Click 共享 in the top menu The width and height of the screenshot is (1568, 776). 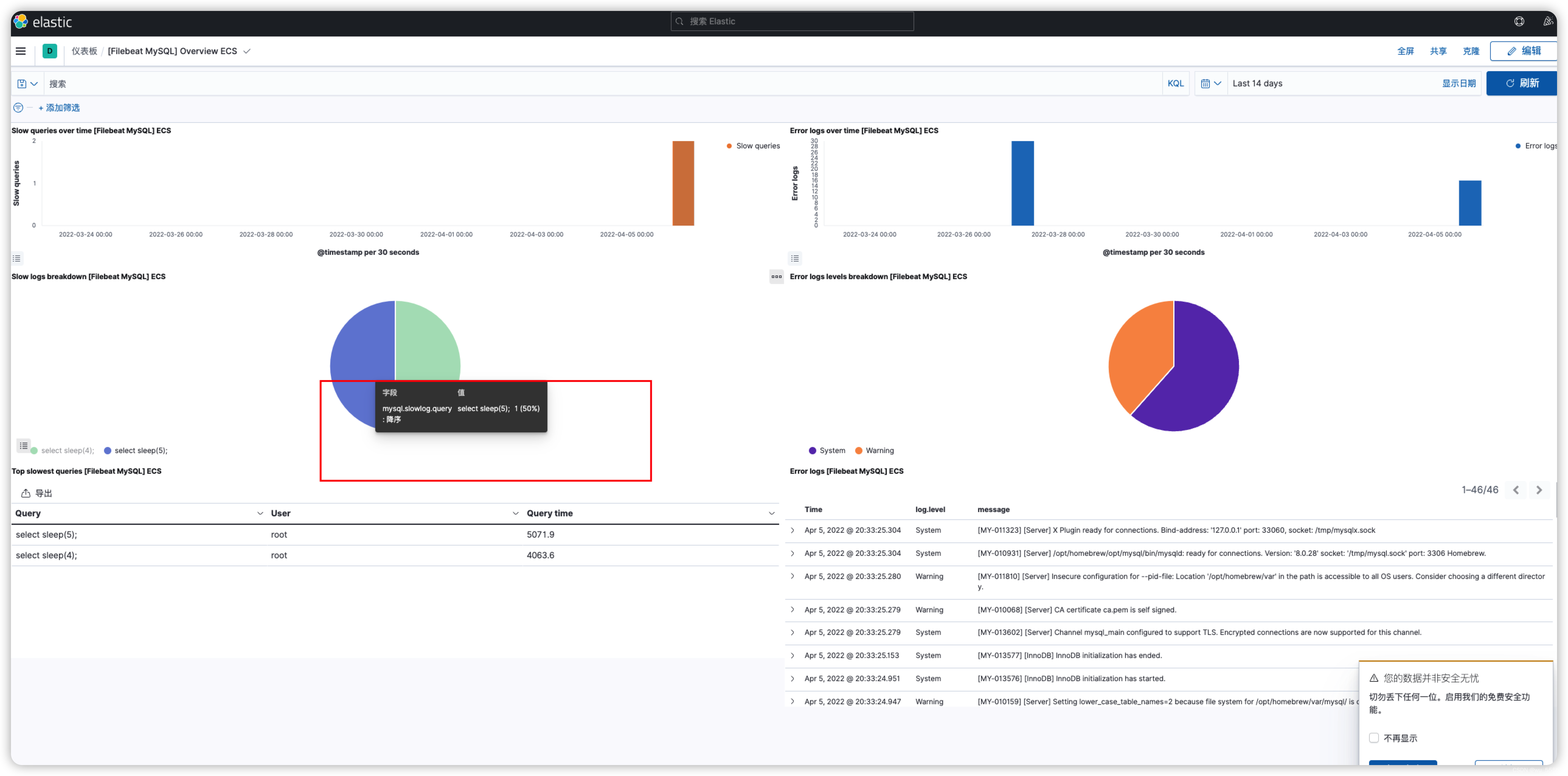[x=1438, y=51]
